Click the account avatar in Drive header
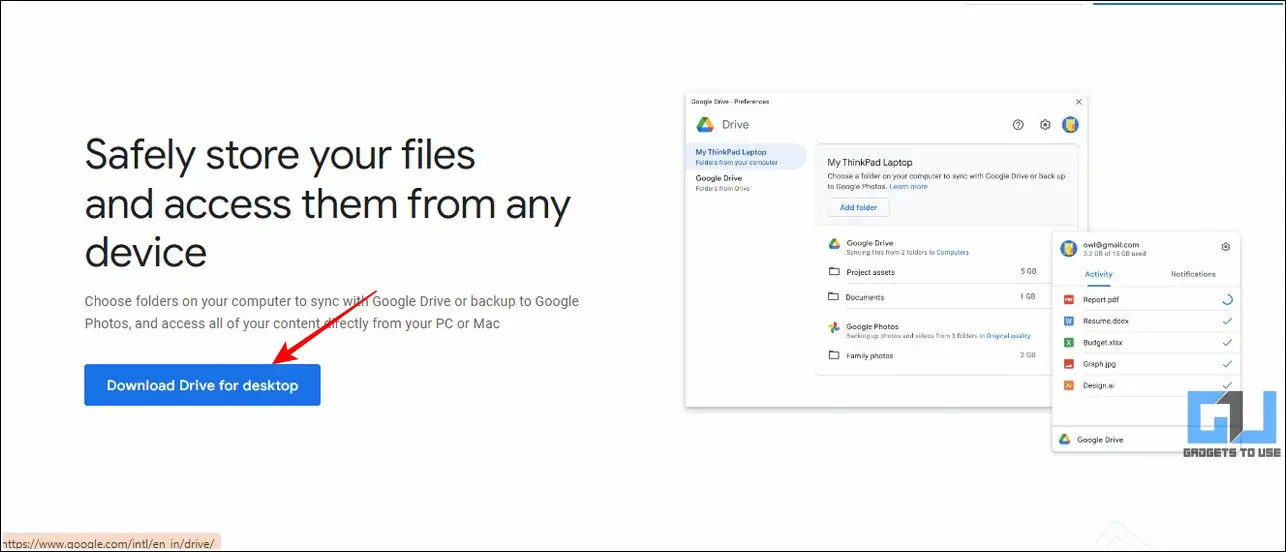This screenshot has width=1286, height=552. [x=1070, y=125]
